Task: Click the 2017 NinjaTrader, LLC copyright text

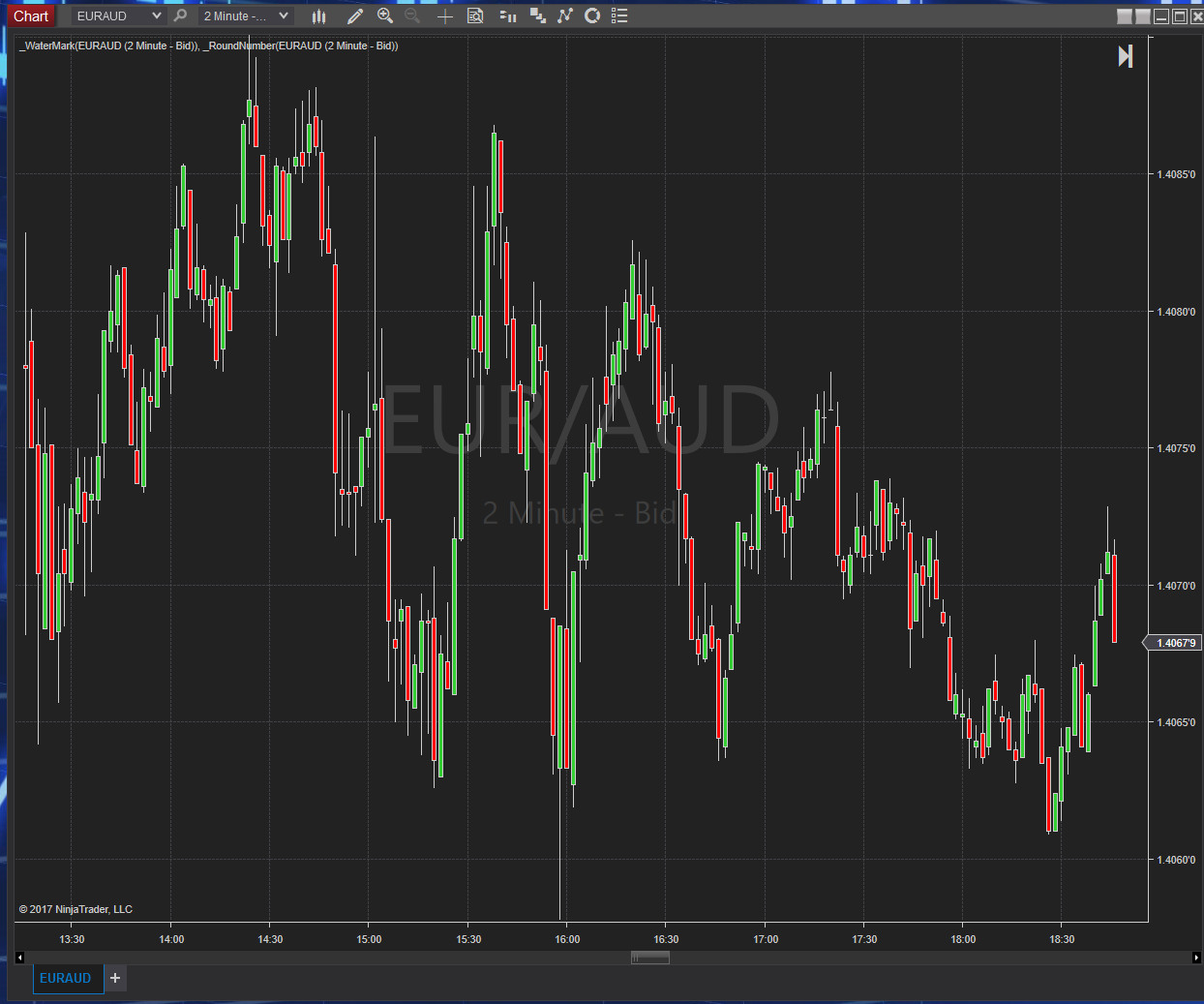Action: pos(75,909)
